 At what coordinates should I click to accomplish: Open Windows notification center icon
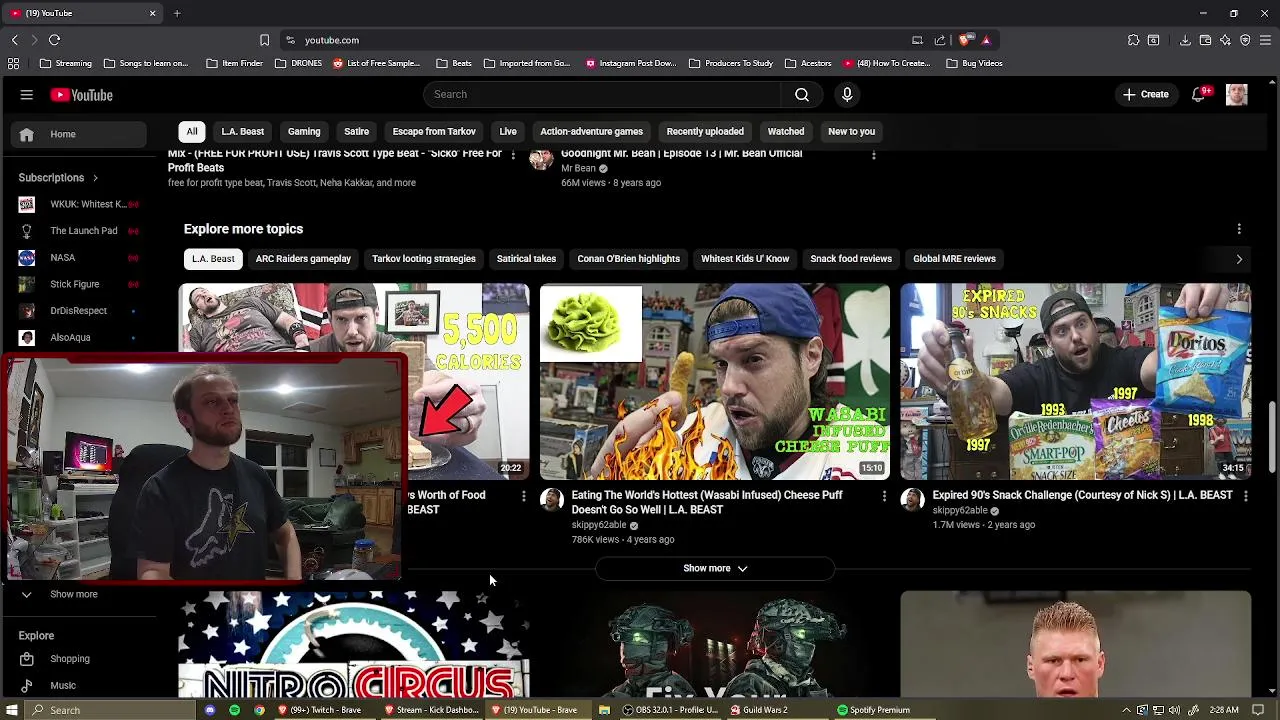click(x=1258, y=710)
